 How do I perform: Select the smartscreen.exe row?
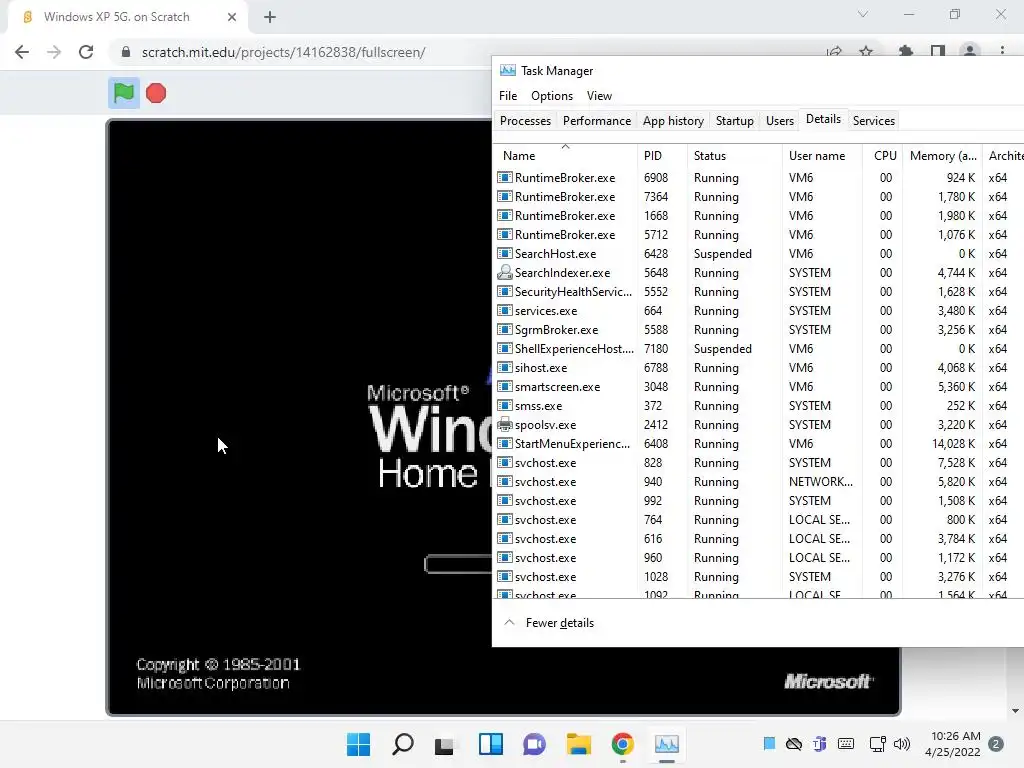[759, 387]
